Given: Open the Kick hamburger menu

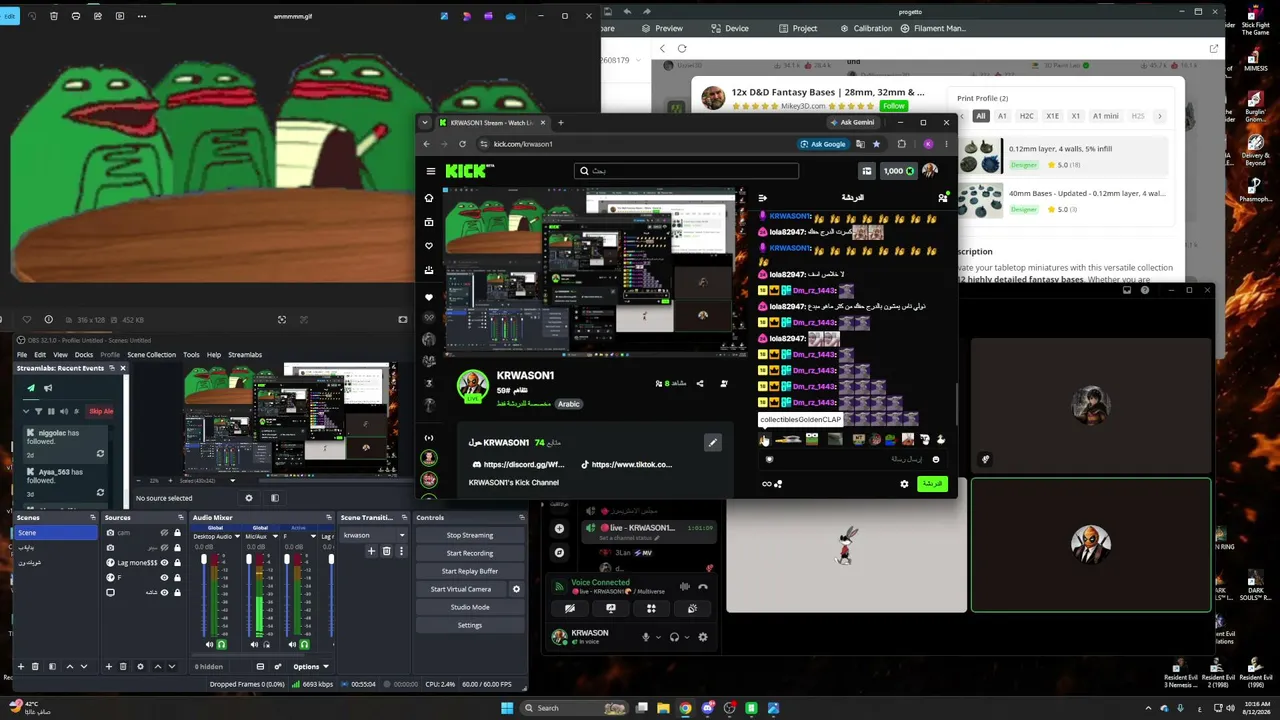Looking at the screenshot, I should [431, 171].
